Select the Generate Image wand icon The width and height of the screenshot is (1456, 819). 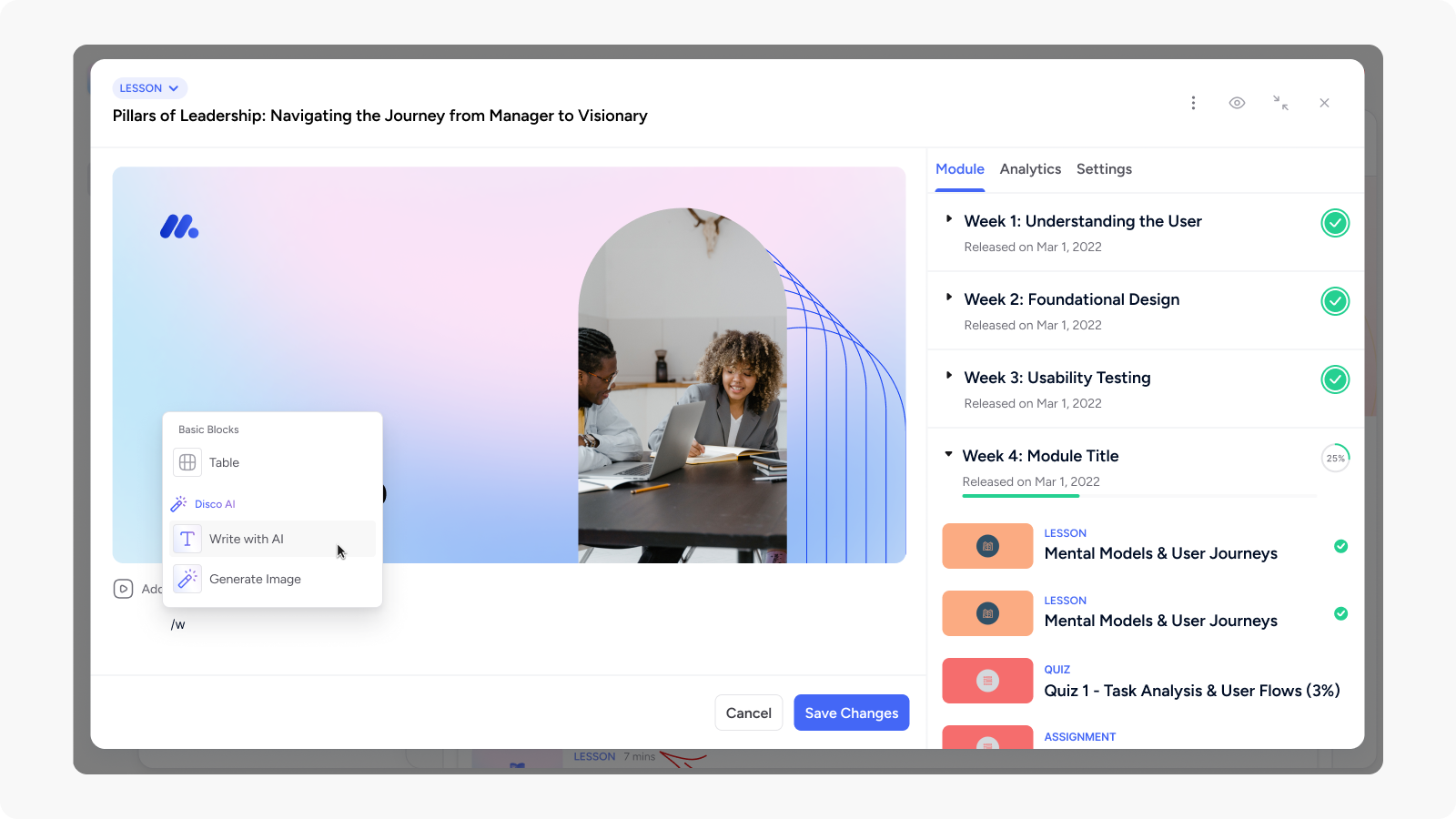(187, 579)
